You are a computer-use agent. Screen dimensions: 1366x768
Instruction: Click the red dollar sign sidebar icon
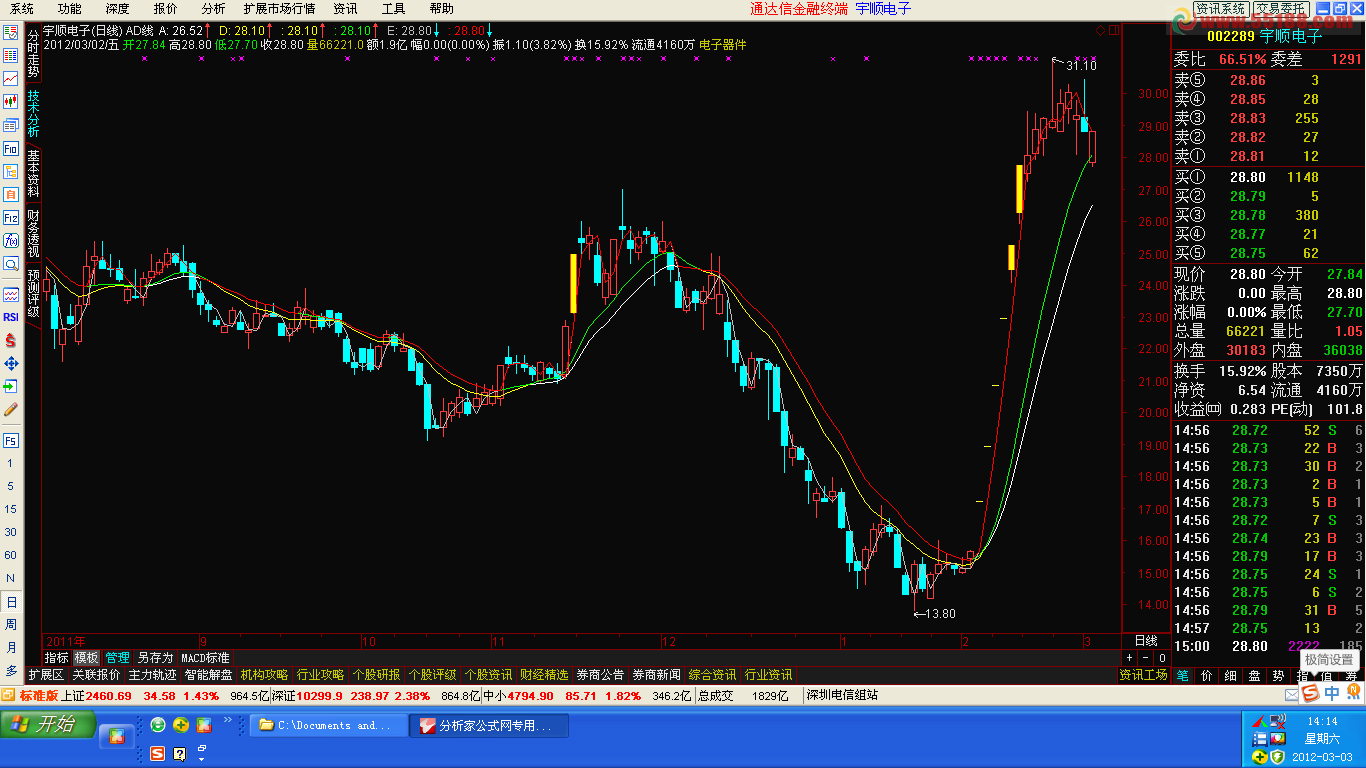pos(11,340)
